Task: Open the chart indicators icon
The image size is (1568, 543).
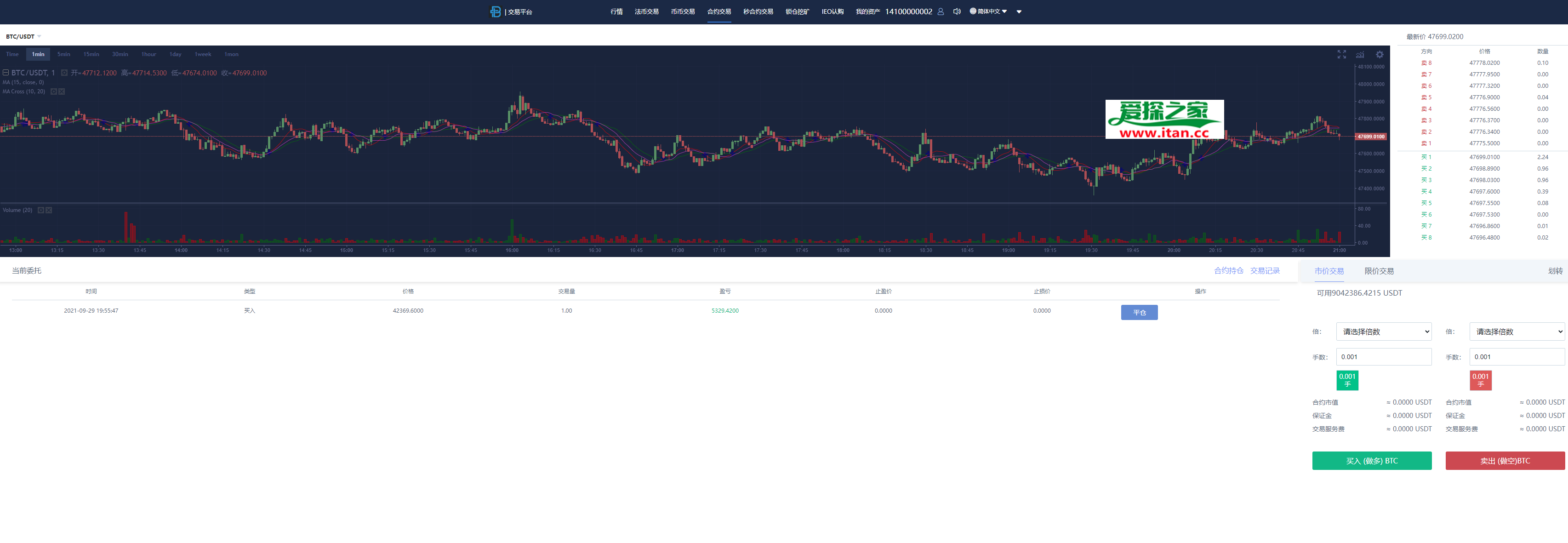Action: [x=1360, y=54]
